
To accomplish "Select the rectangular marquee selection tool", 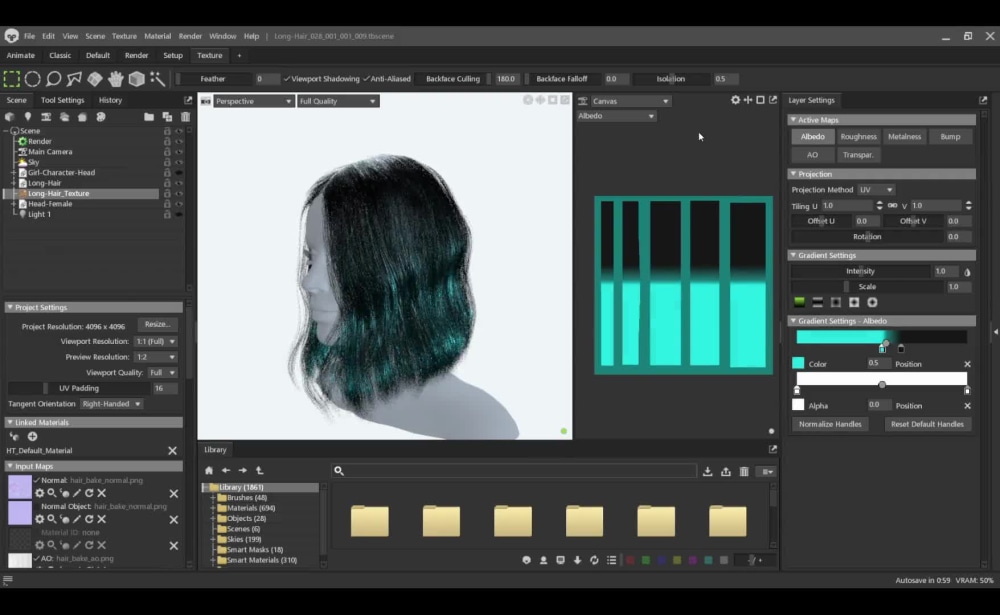I will (x=10, y=78).
